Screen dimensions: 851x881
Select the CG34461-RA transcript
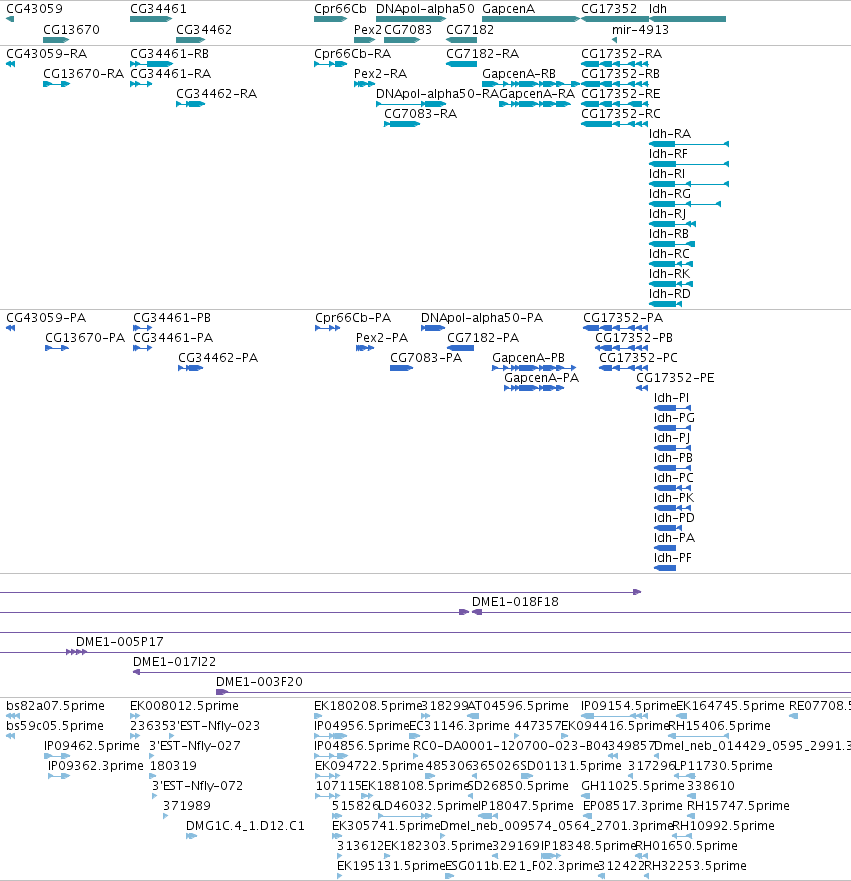click(x=141, y=84)
